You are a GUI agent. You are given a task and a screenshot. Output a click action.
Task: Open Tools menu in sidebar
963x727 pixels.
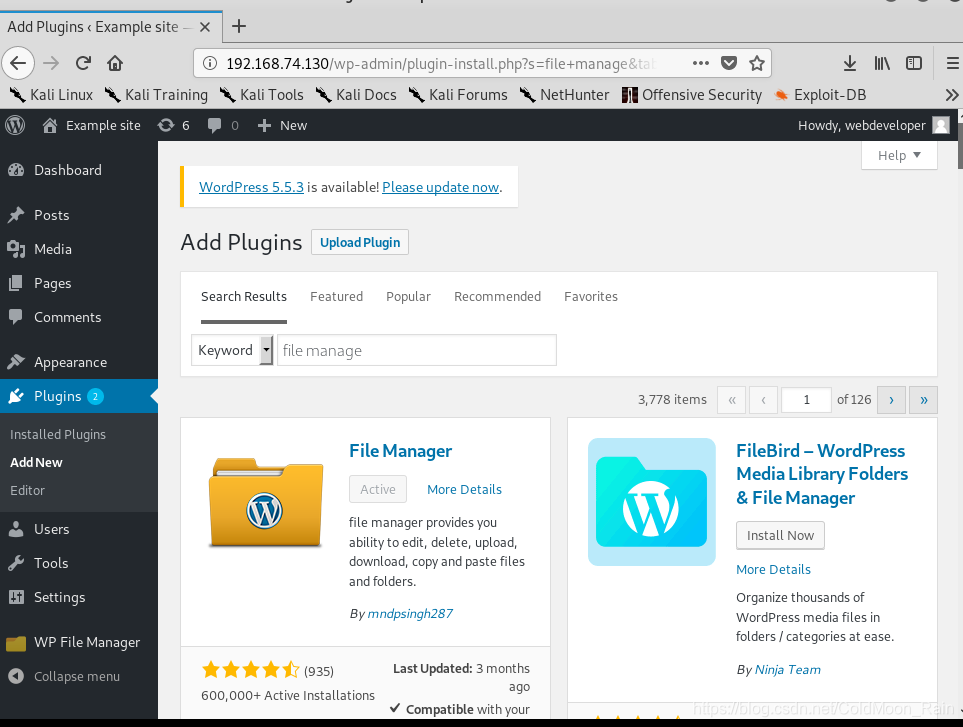click(79, 563)
